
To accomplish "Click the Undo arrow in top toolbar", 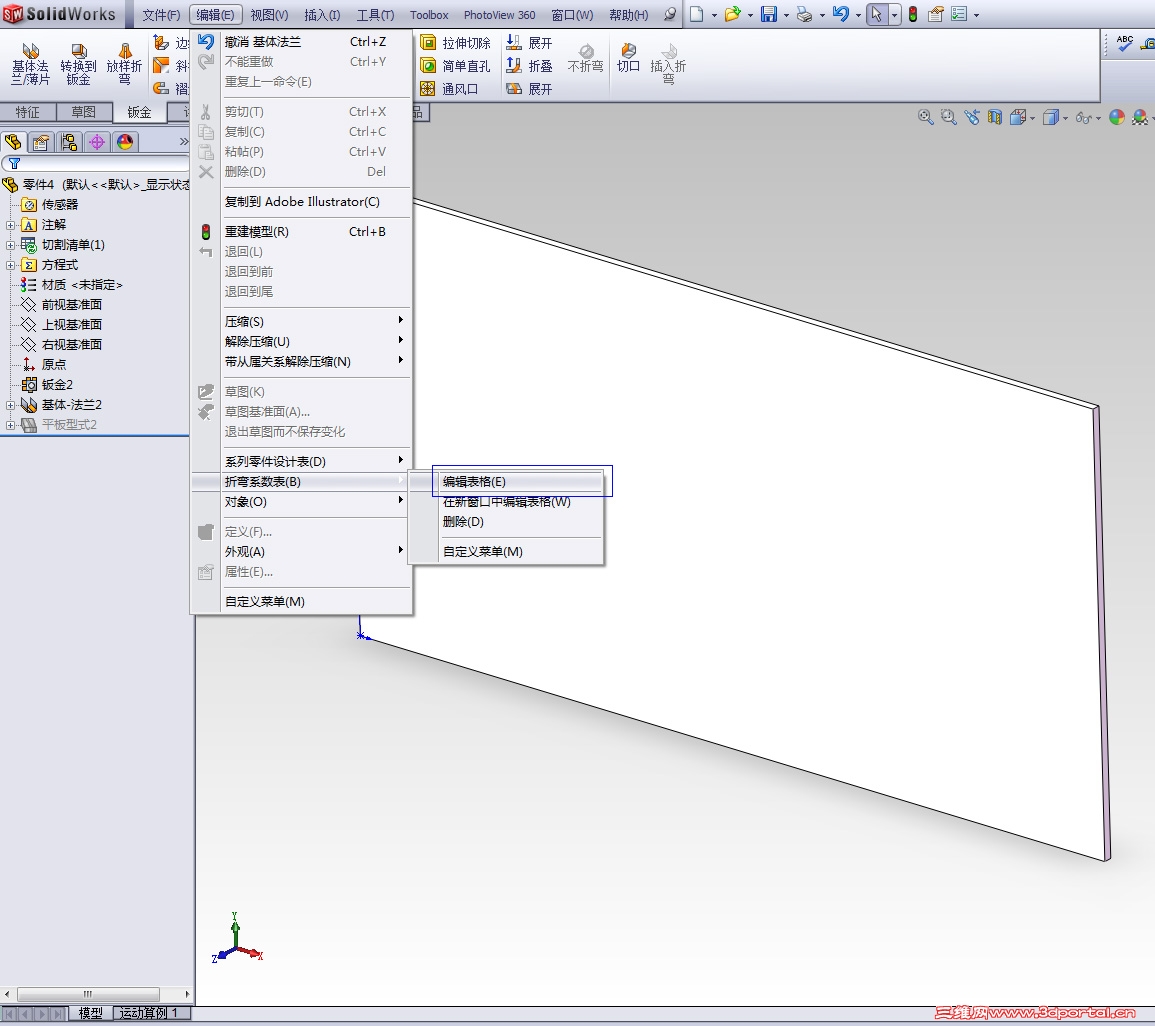I will point(840,14).
